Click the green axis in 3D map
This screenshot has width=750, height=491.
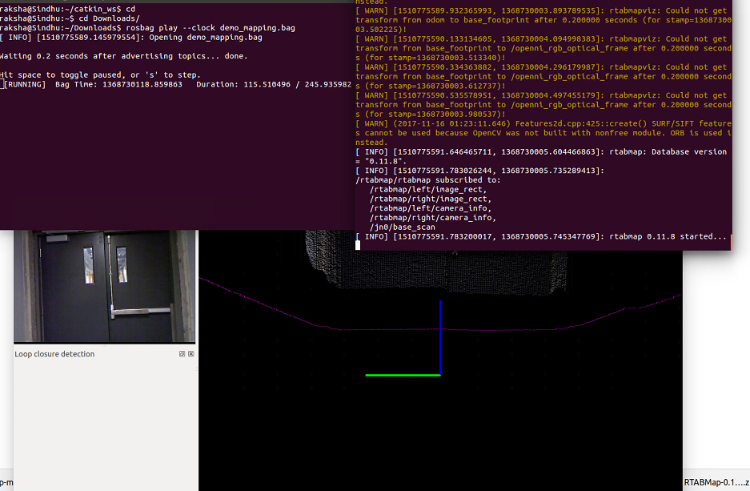pyautogui.click(x=402, y=375)
